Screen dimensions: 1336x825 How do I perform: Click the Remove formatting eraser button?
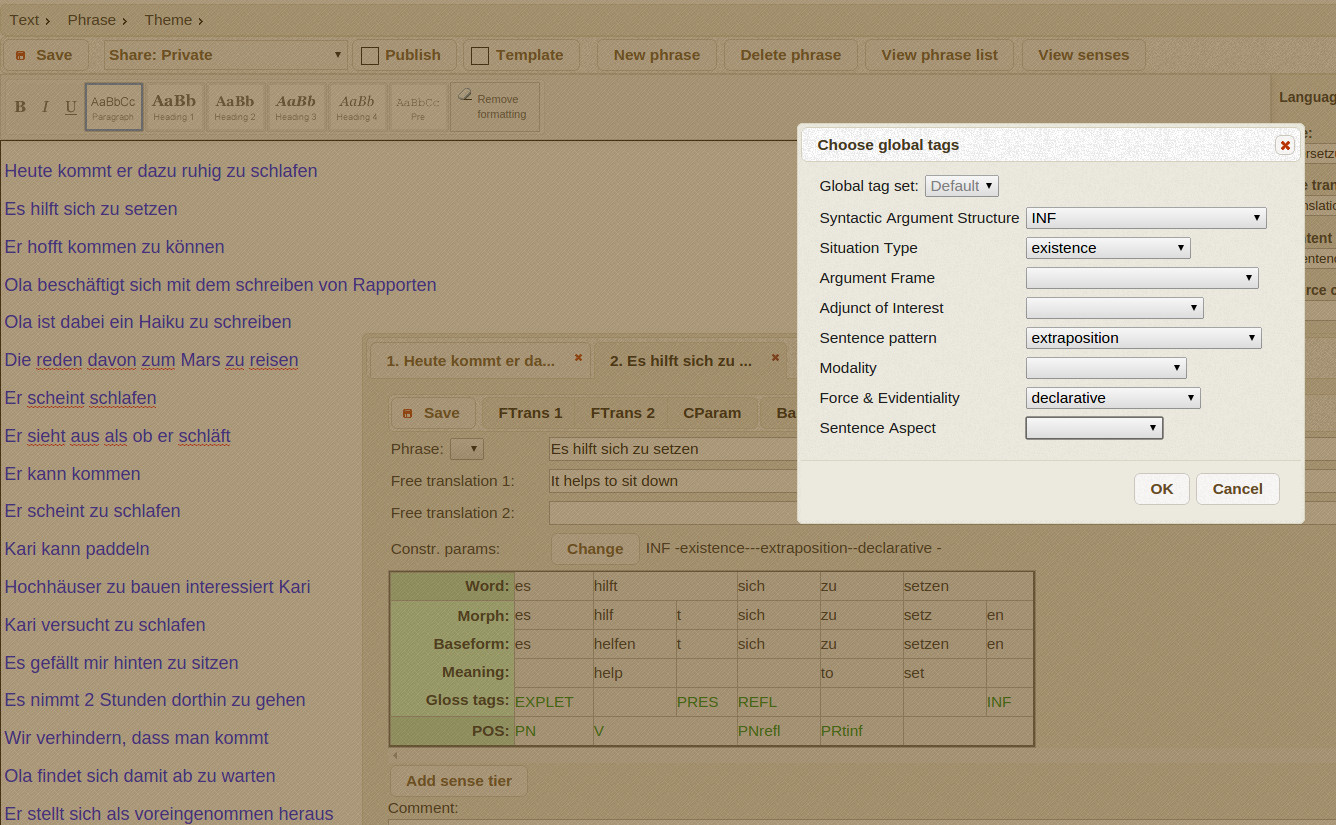[495, 106]
